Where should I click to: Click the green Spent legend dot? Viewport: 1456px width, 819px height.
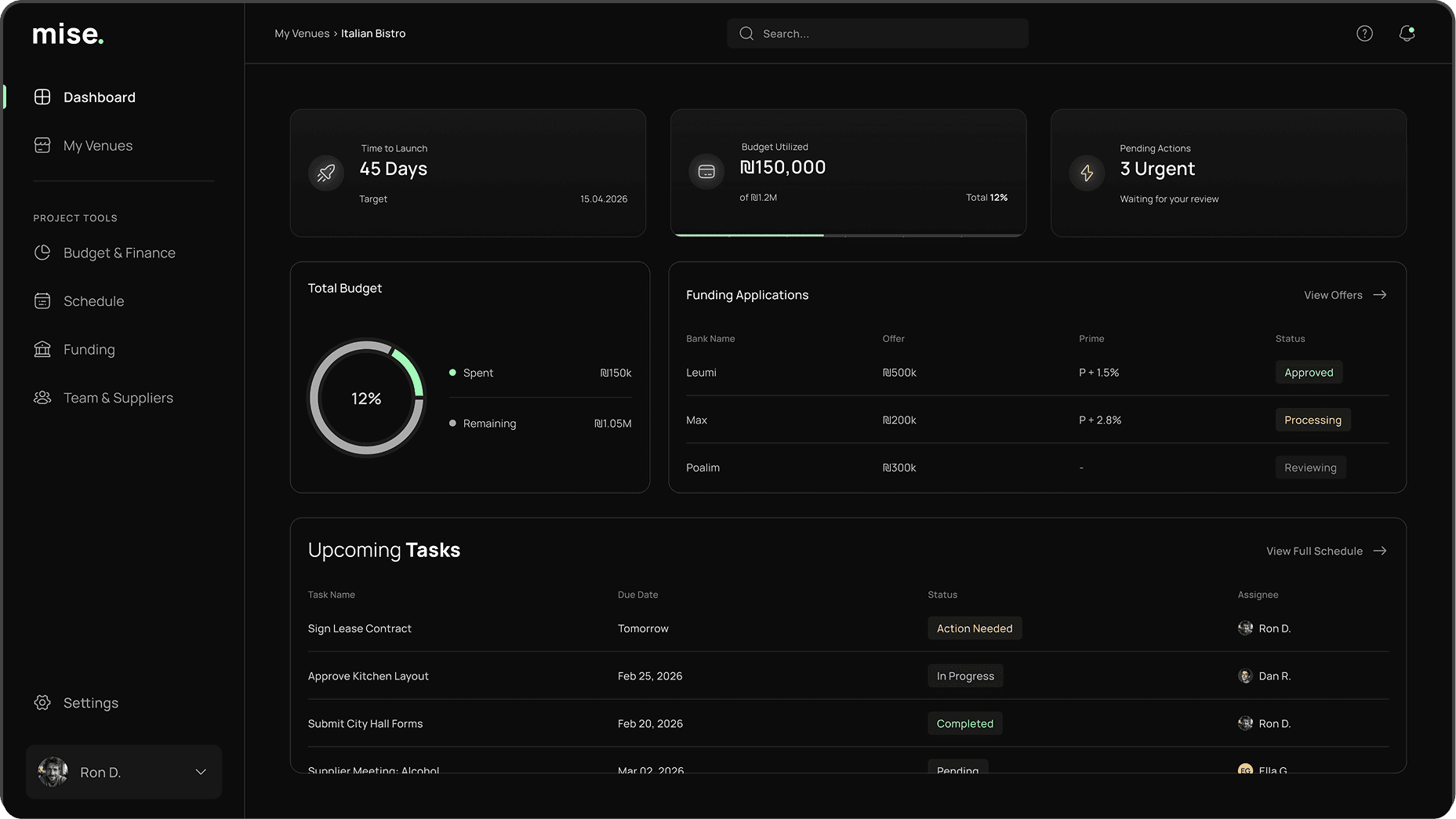(452, 373)
